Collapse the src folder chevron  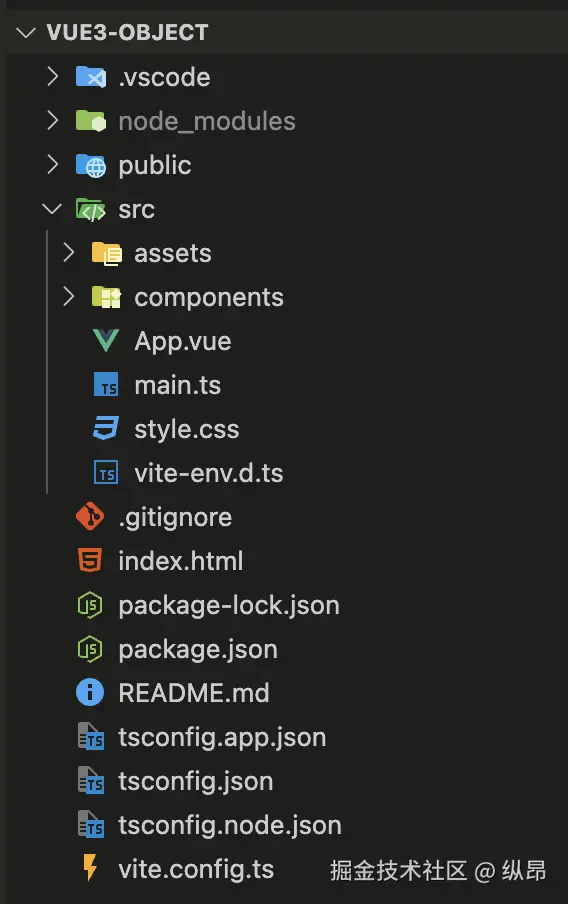pos(52,209)
